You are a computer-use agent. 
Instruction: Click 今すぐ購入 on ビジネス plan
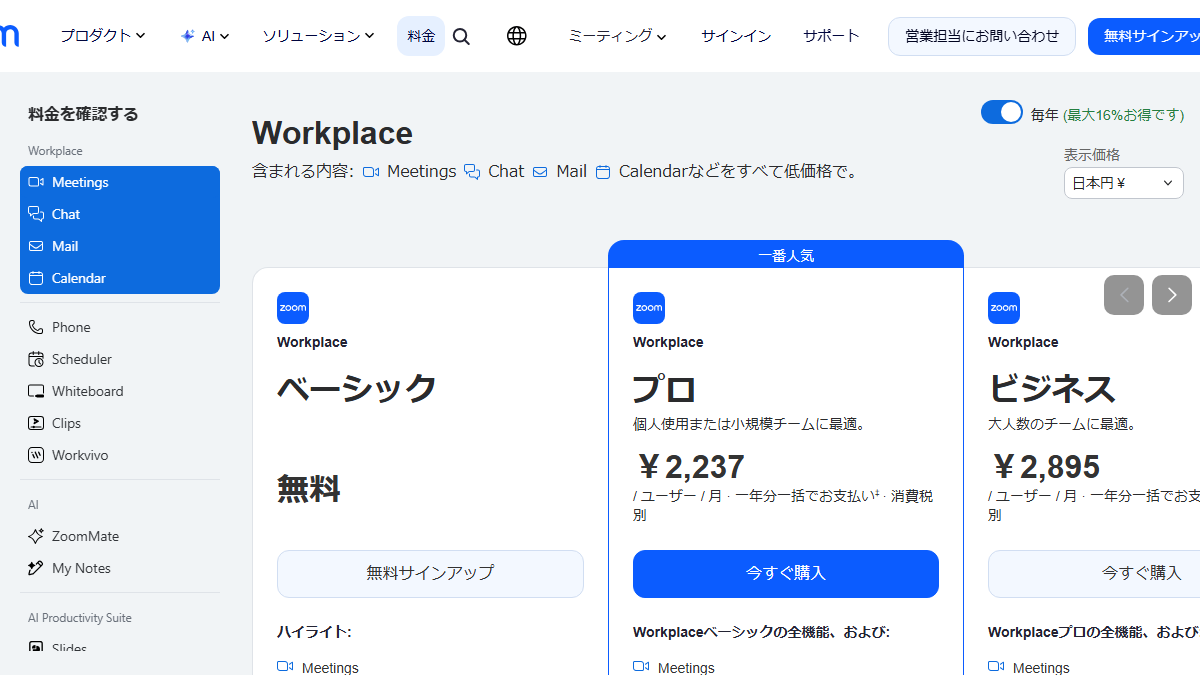tap(1094, 574)
